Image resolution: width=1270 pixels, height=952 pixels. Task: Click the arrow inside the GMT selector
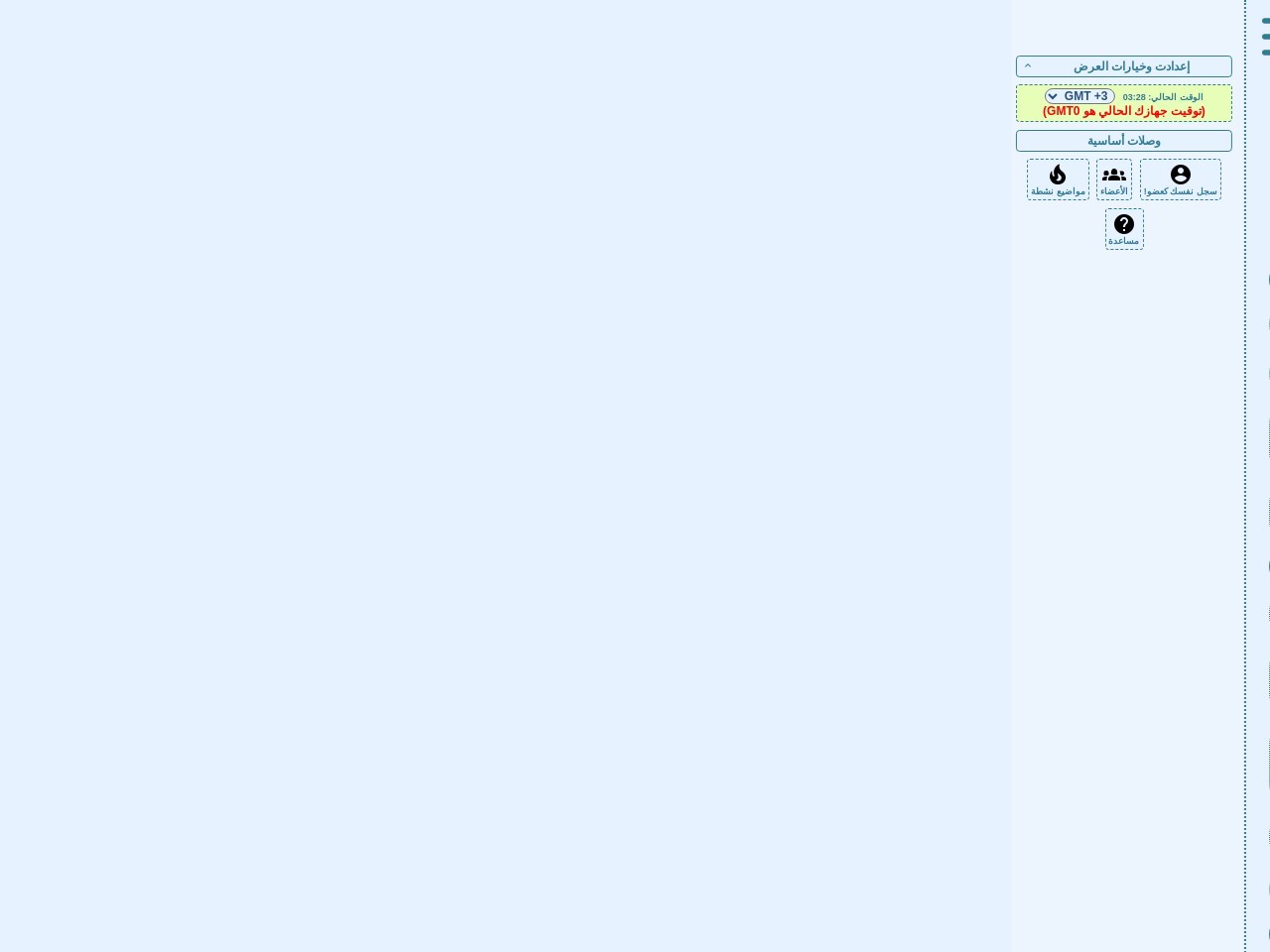(x=1053, y=96)
